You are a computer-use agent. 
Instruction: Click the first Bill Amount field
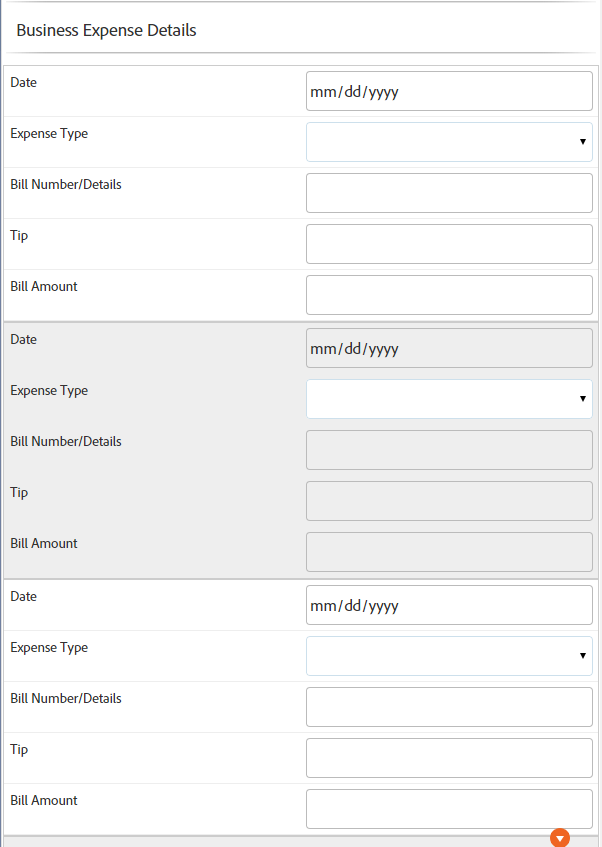(448, 294)
